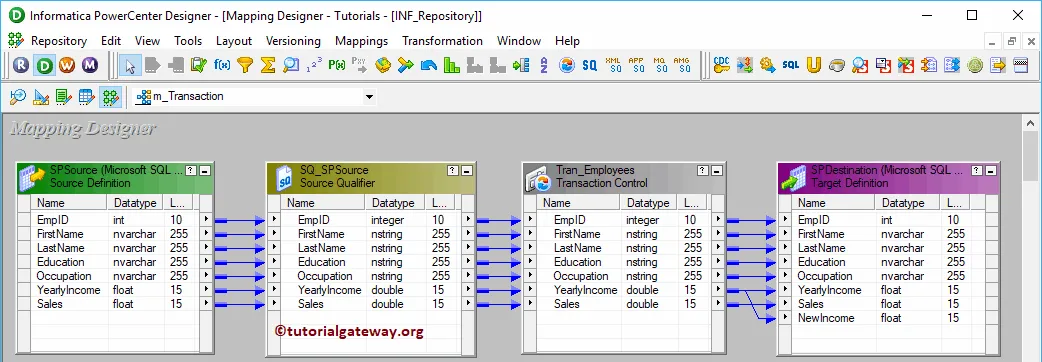Open the Tools menu
The height and width of the screenshot is (362, 1042).
[x=188, y=41]
